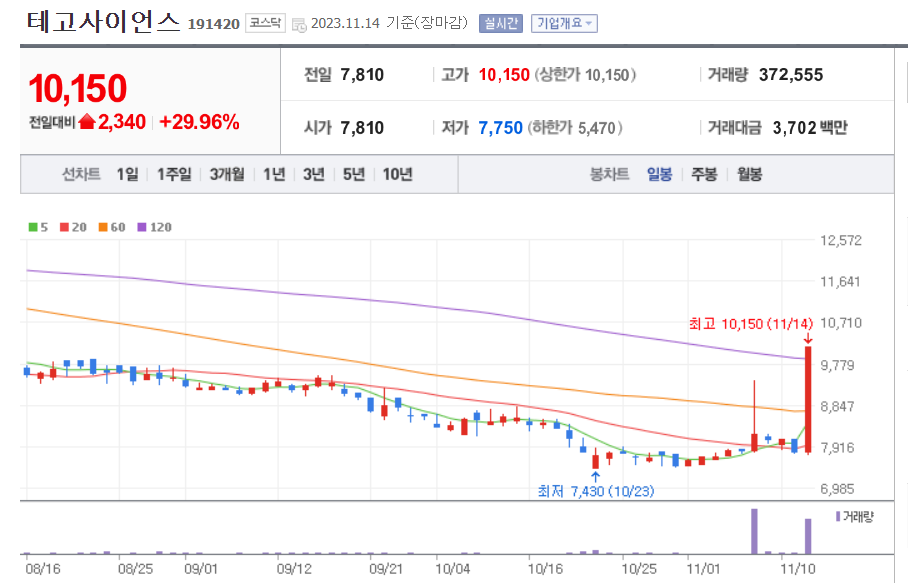Click the 거래량 value 372,555

791,75
